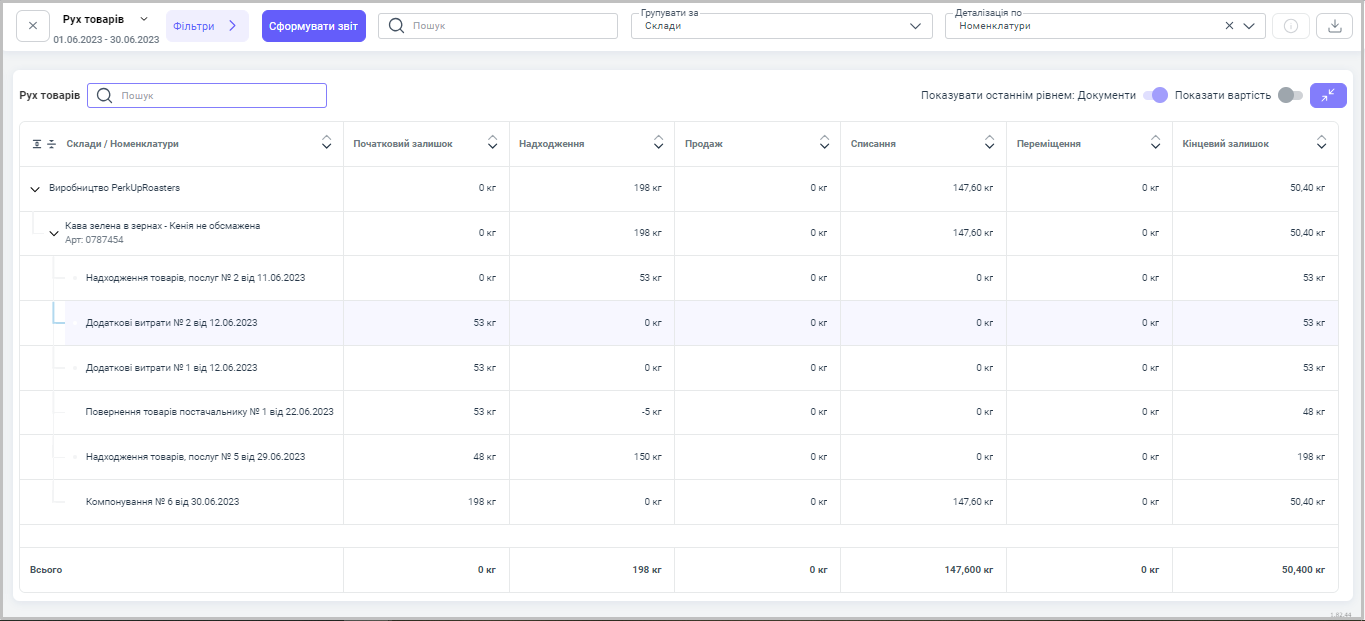
Task: Open the Групувати за dropdown
Action: point(780,26)
